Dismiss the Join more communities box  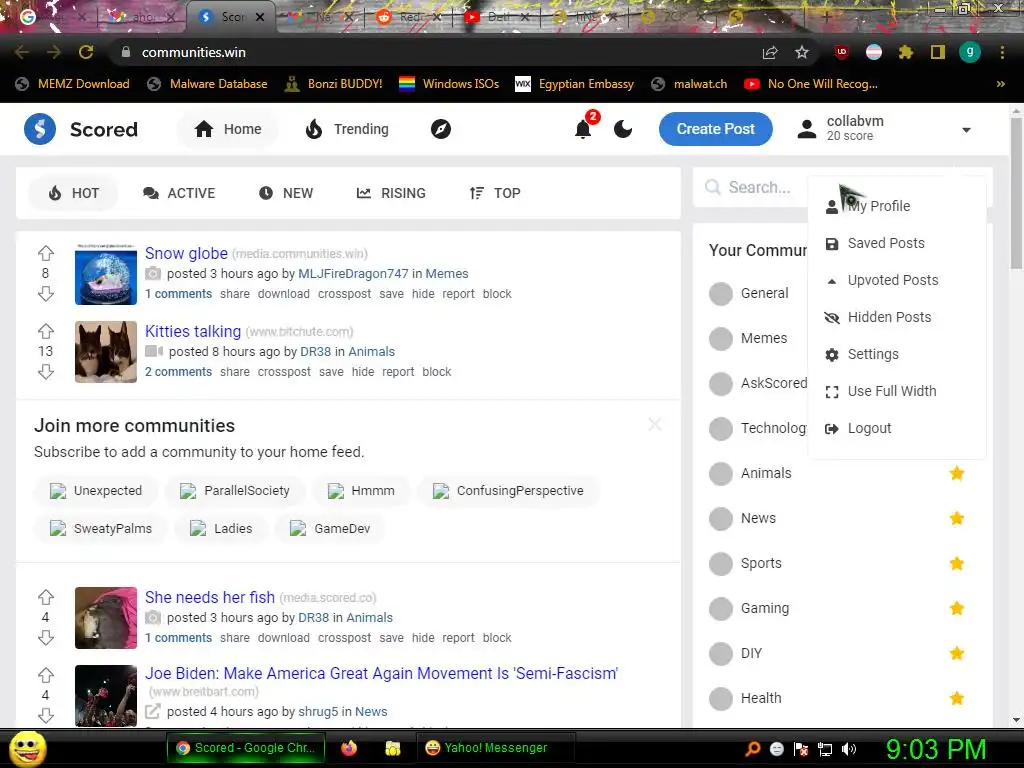pos(655,424)
